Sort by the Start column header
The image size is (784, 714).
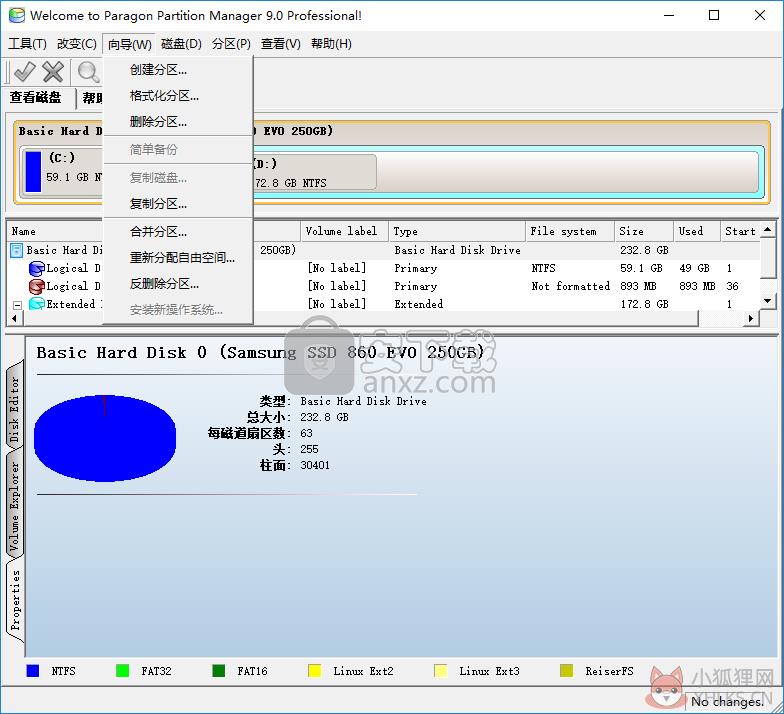click(740, 231)
